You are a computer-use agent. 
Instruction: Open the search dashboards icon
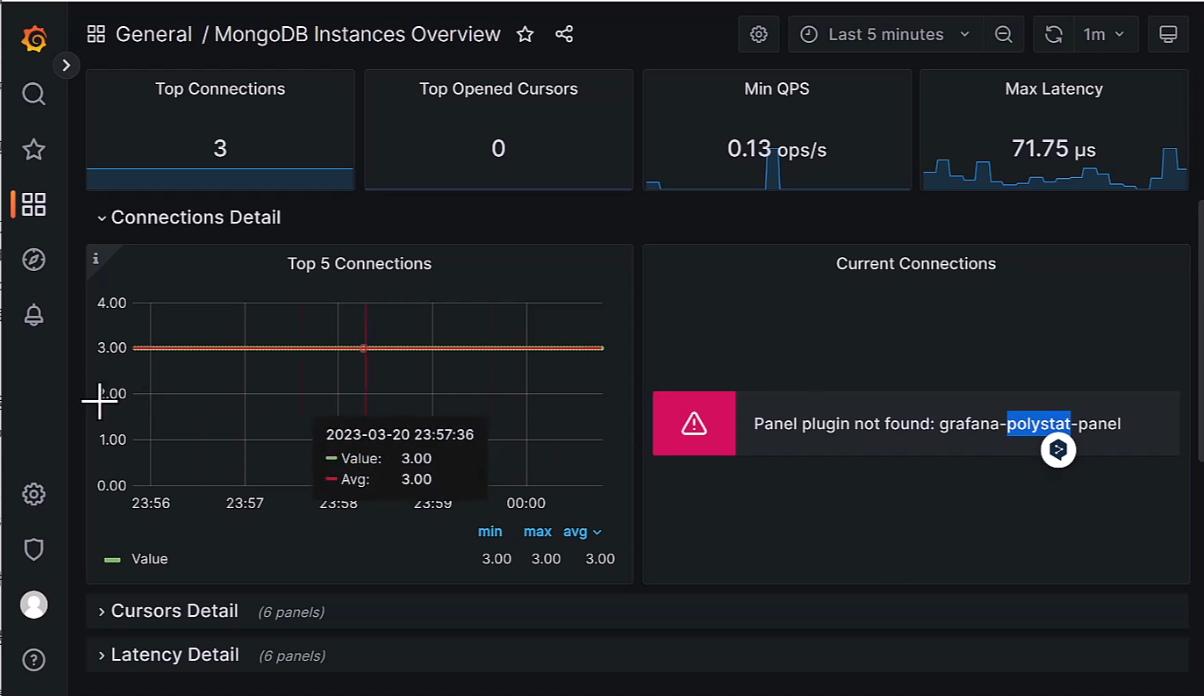tap(33, 94)
